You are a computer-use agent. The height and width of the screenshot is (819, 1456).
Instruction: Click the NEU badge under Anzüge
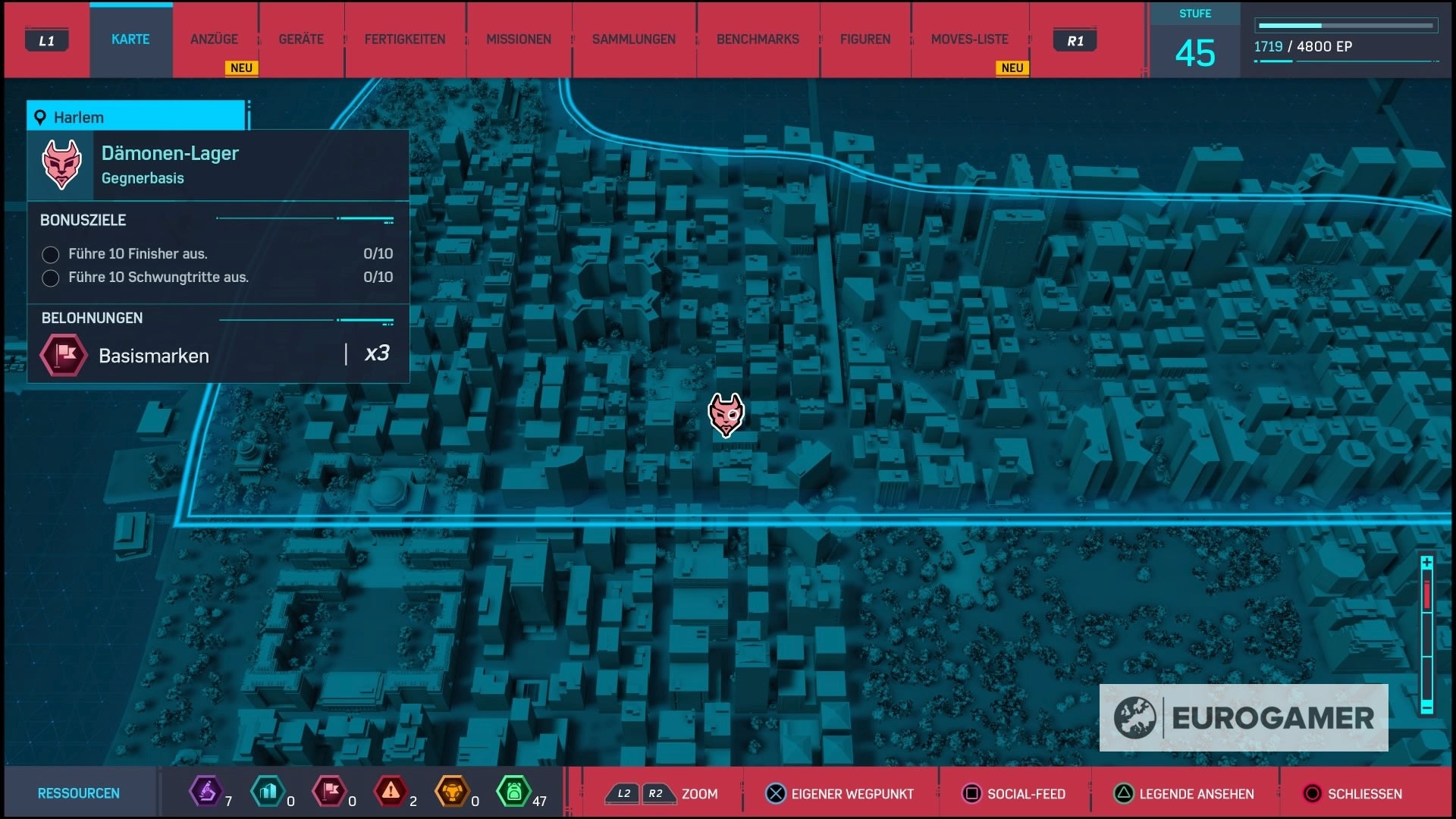tap(241, 68)
